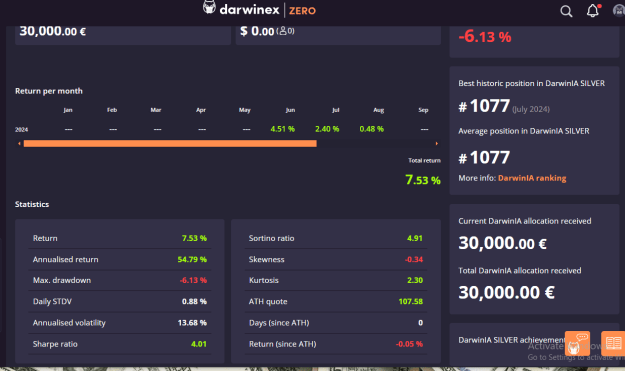Click the Daily STDV 0.88 % row
The image size is (625, 371).
(120, 302)
